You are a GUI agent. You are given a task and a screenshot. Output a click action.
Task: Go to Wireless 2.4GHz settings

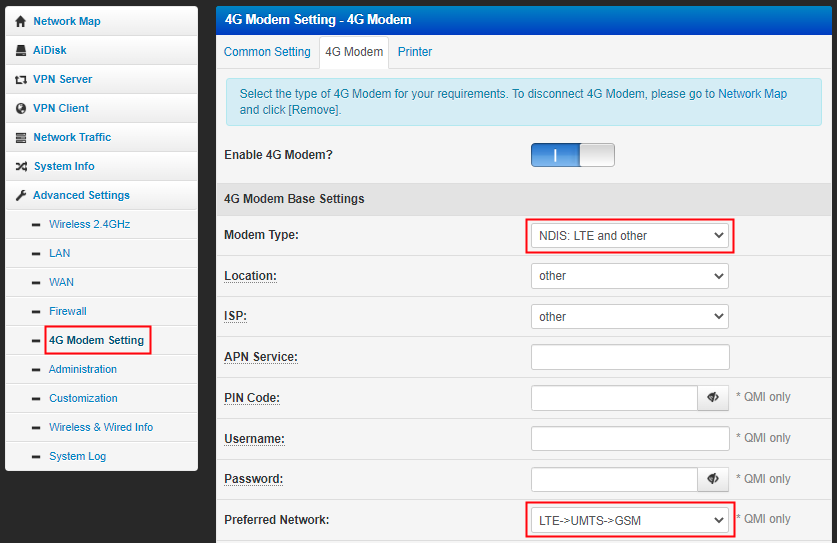pos(89,224)
